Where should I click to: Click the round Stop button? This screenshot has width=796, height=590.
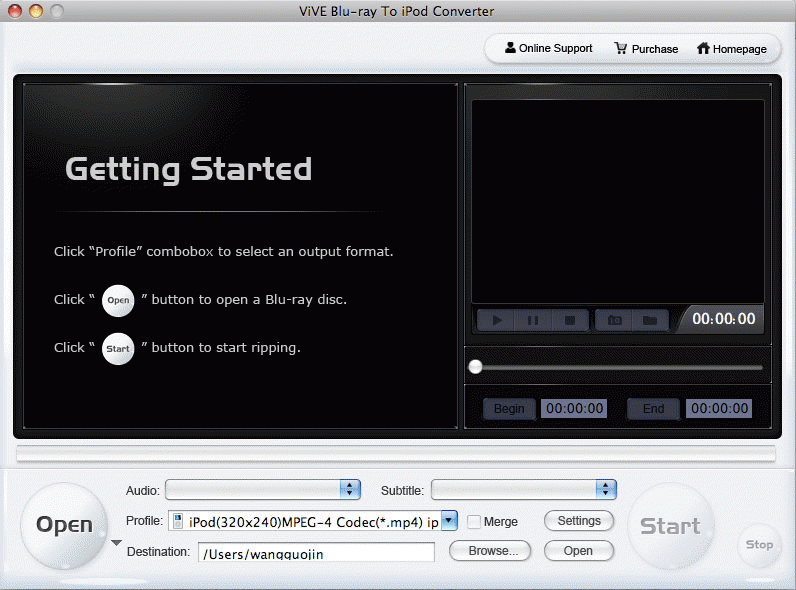pos(759,545)
